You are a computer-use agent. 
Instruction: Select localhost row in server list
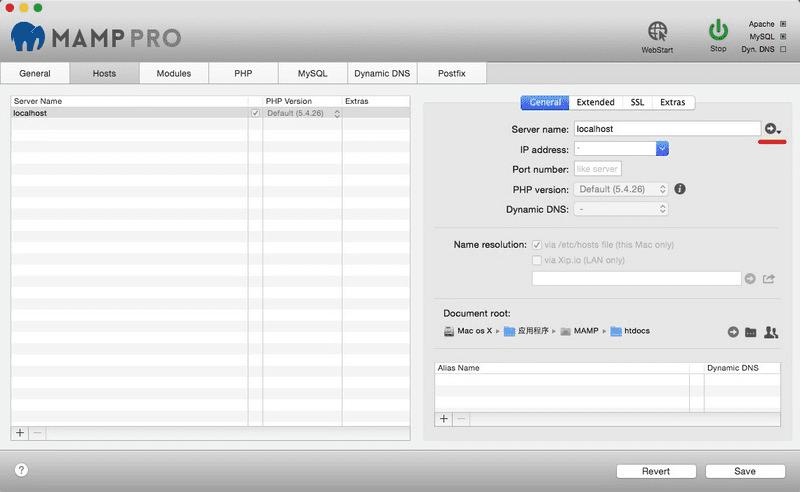click(210, 113)
